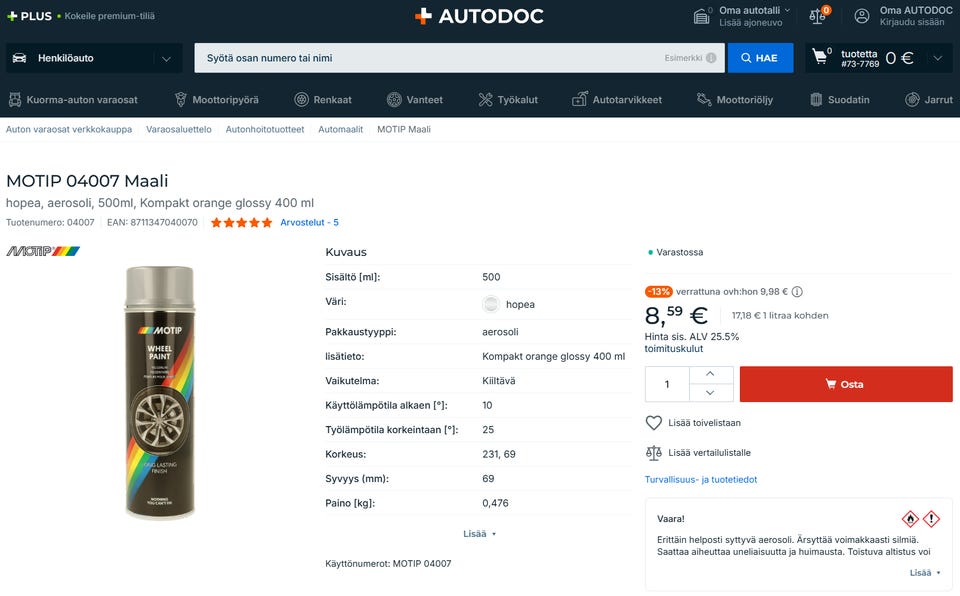Click the shopping cart icon in header

[x=819, y=57]
